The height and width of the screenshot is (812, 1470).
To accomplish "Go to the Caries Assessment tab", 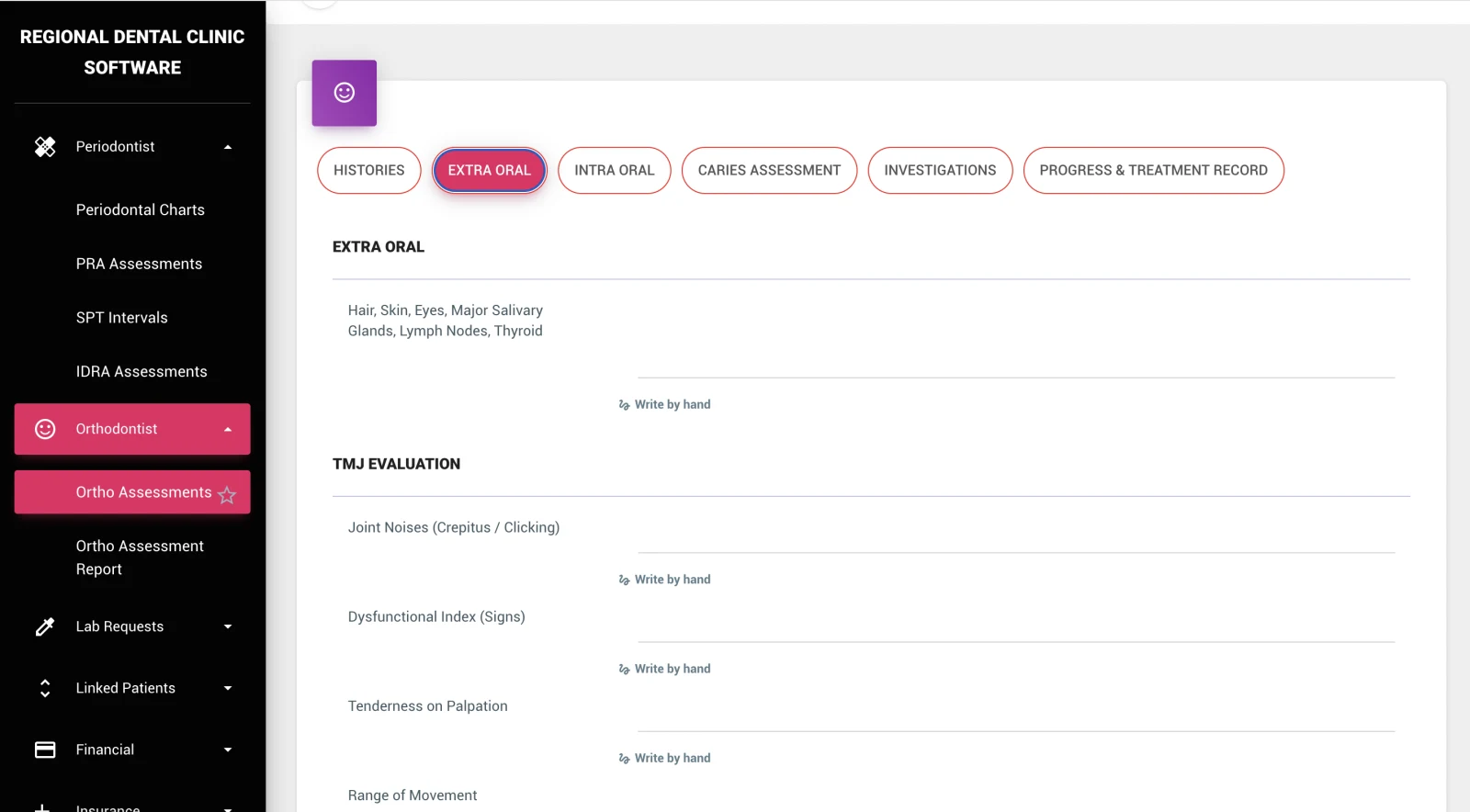I will [769, 171].
